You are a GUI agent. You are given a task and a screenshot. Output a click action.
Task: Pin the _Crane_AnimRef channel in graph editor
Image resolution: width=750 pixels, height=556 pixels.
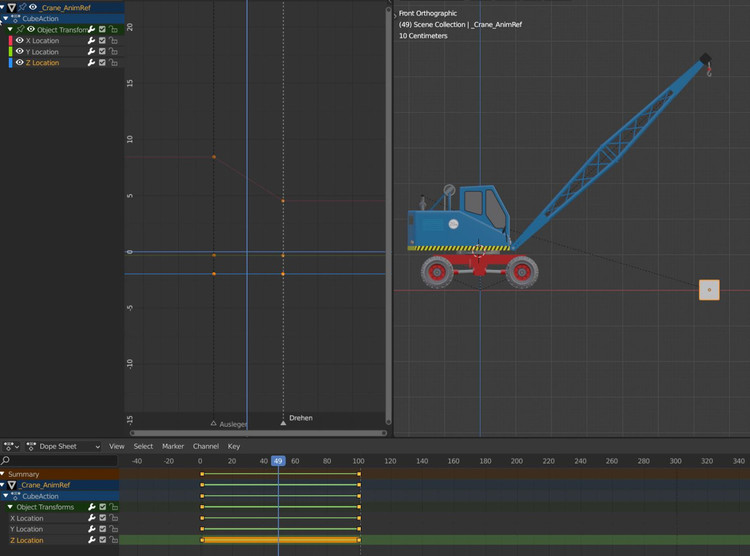[x=22, y=7]
